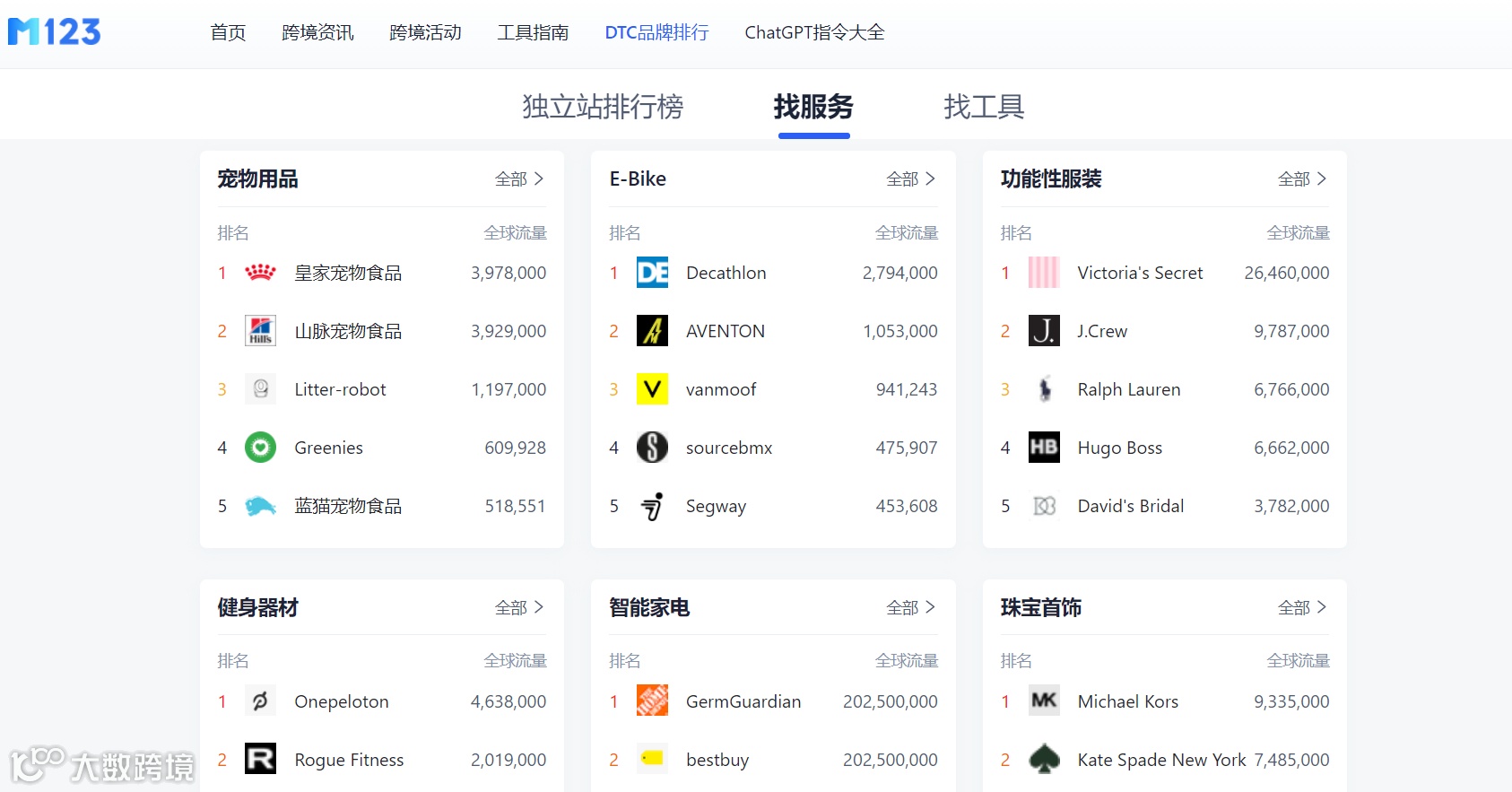
Task: Open the Greenies brand link
Action: (x=329, y=448)
